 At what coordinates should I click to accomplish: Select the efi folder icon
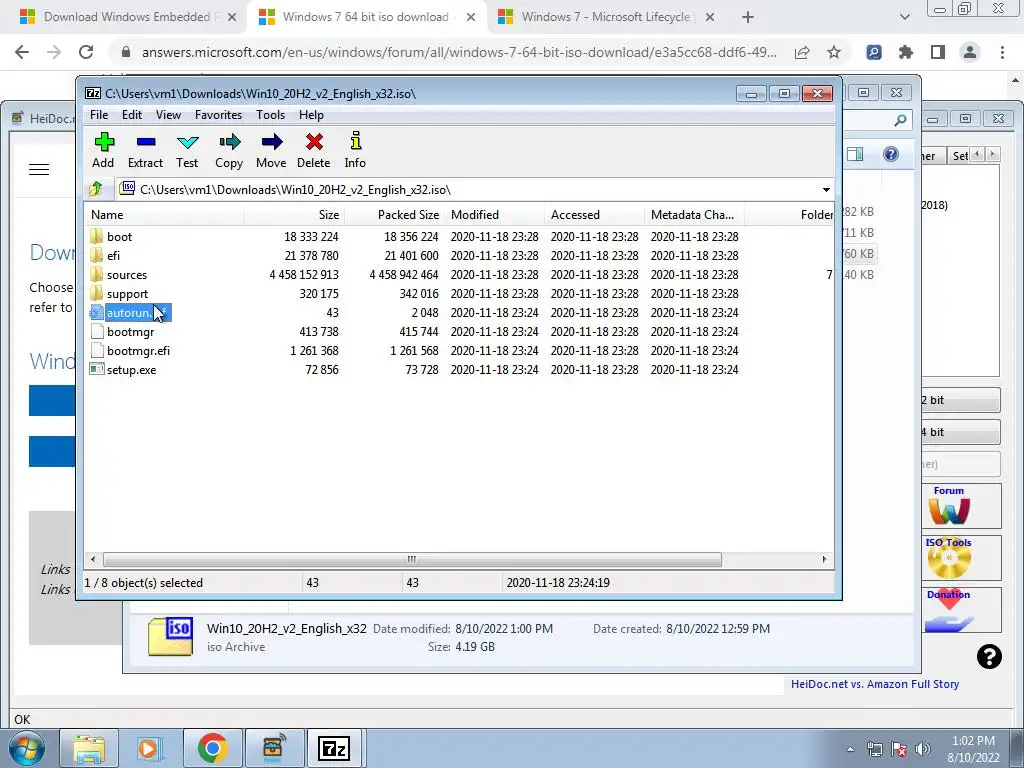pyautogui.click(x=97, y=255)
